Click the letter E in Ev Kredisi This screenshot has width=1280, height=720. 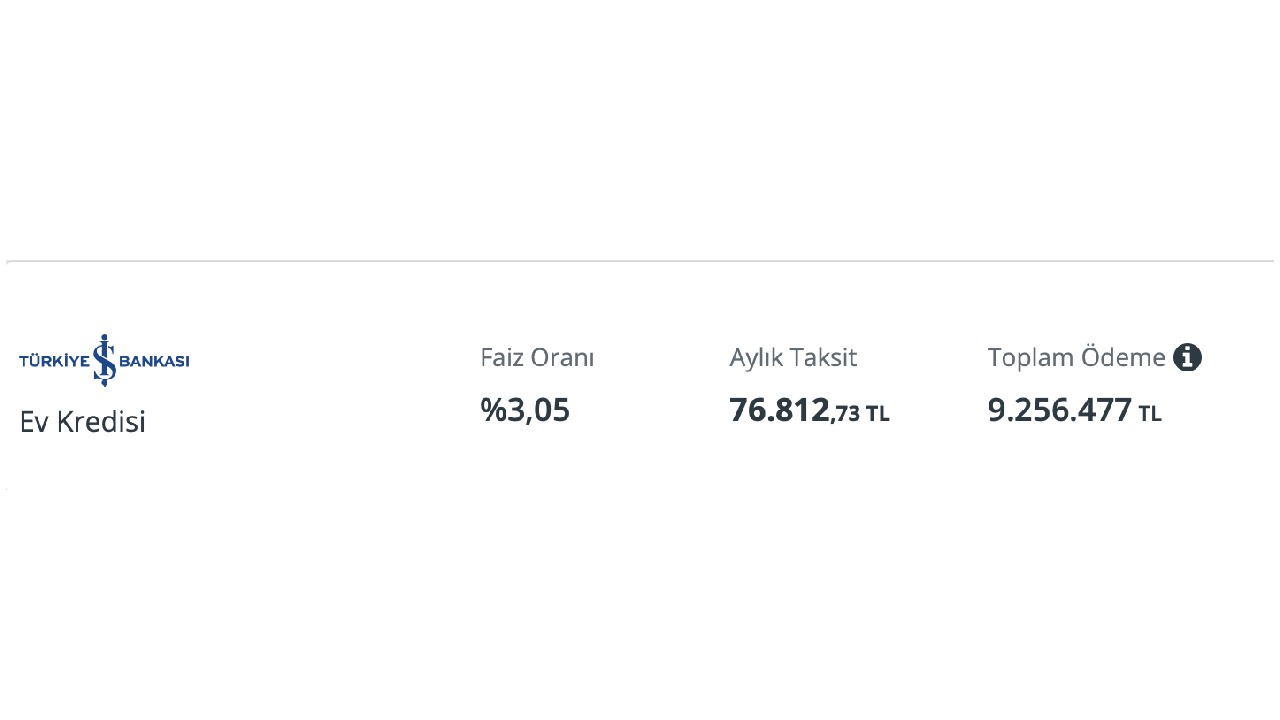tap(27, 422)
